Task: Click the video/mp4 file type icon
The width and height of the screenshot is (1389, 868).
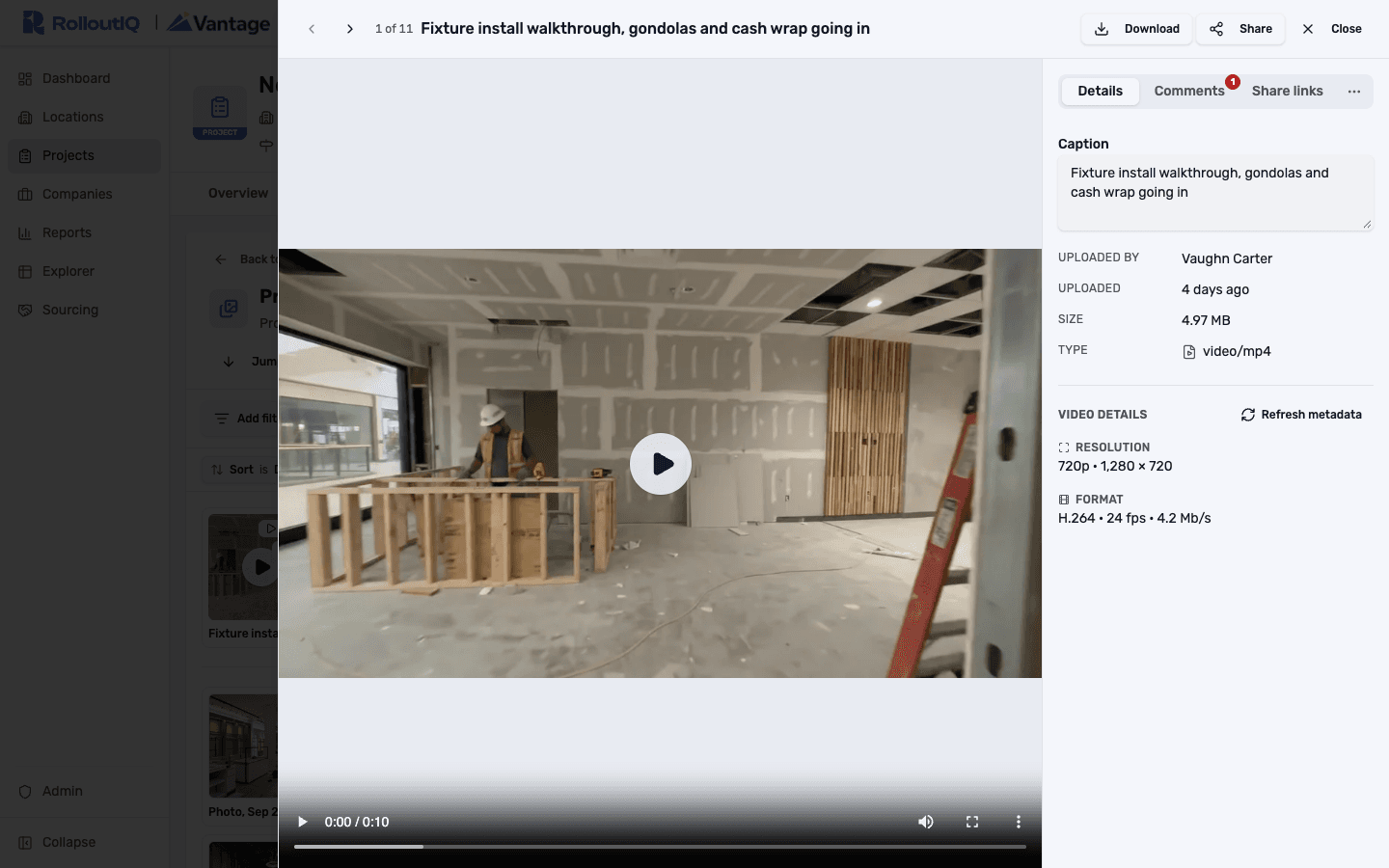Action: click(1189, 352)
